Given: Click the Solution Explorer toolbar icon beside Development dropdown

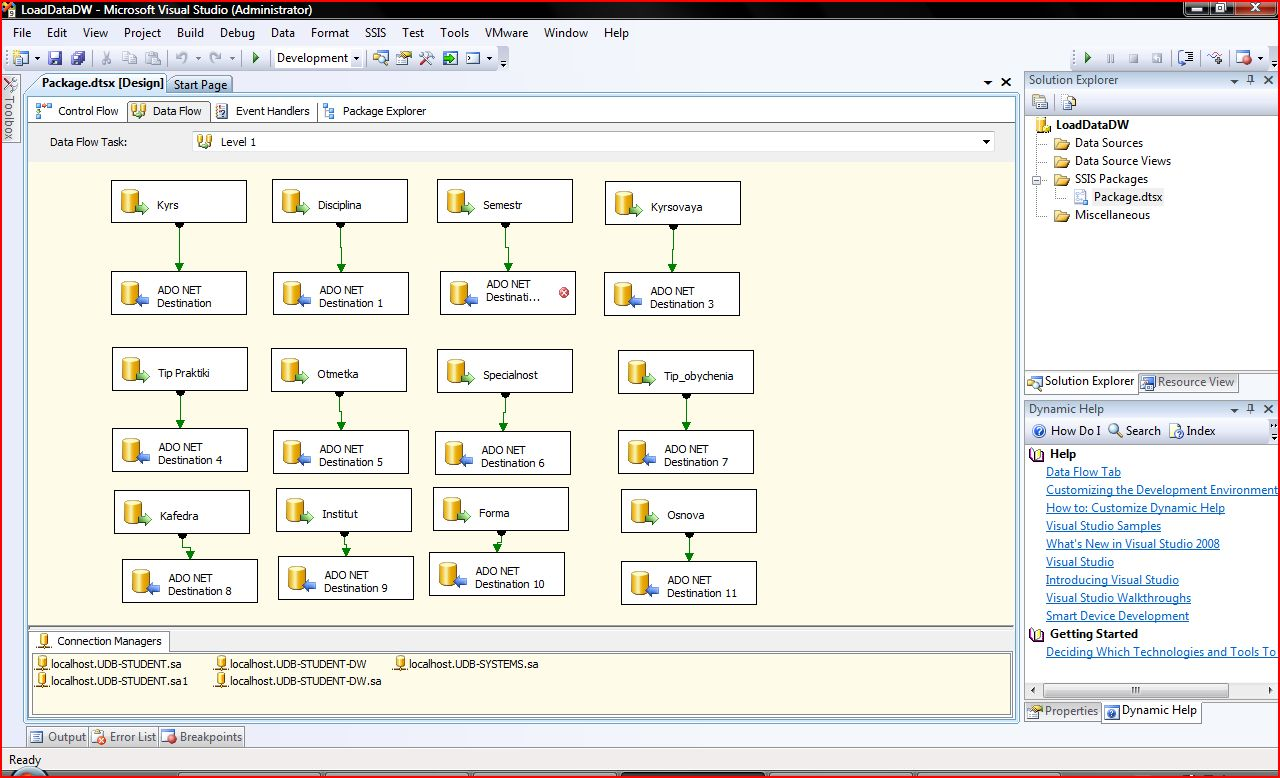Looking at the screenshot, I should (381, 58).
